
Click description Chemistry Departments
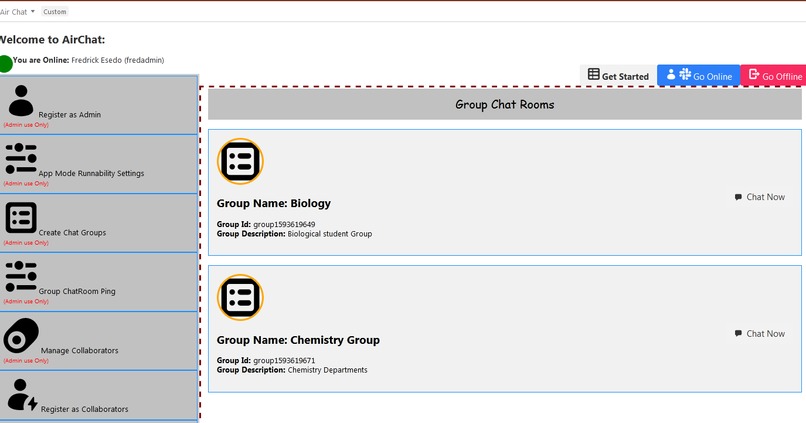327,370
